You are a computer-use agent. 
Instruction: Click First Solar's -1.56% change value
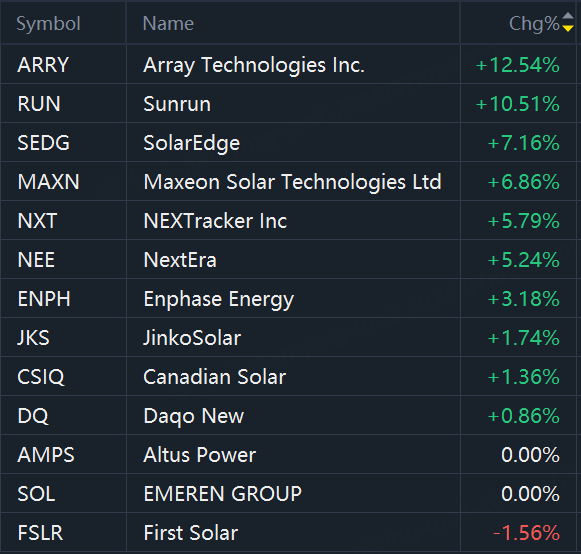click(526, 533)
